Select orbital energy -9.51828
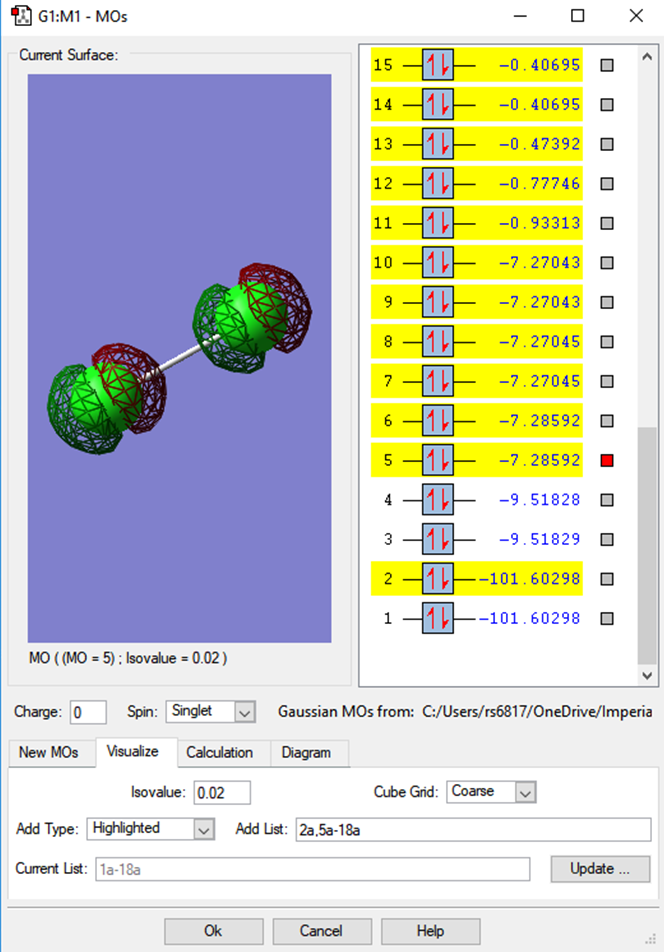This screenshot has height=952, width=664. tap(539, 500)
